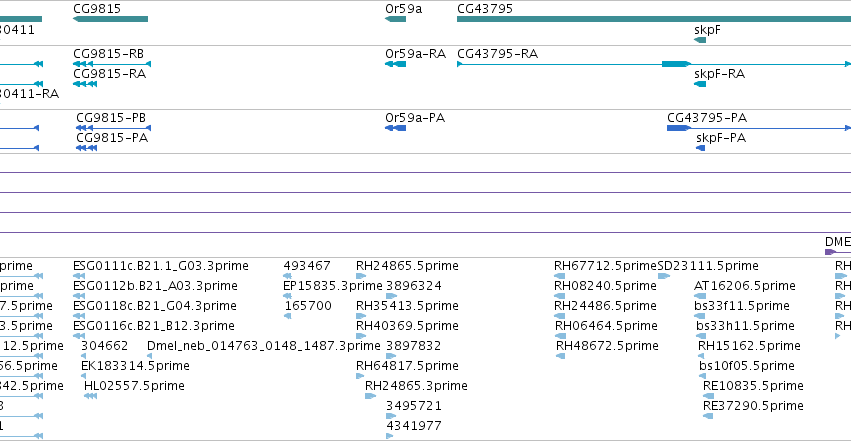
Task: Click the CG9815-PB protein feature line
Action: tap(113, 128)
